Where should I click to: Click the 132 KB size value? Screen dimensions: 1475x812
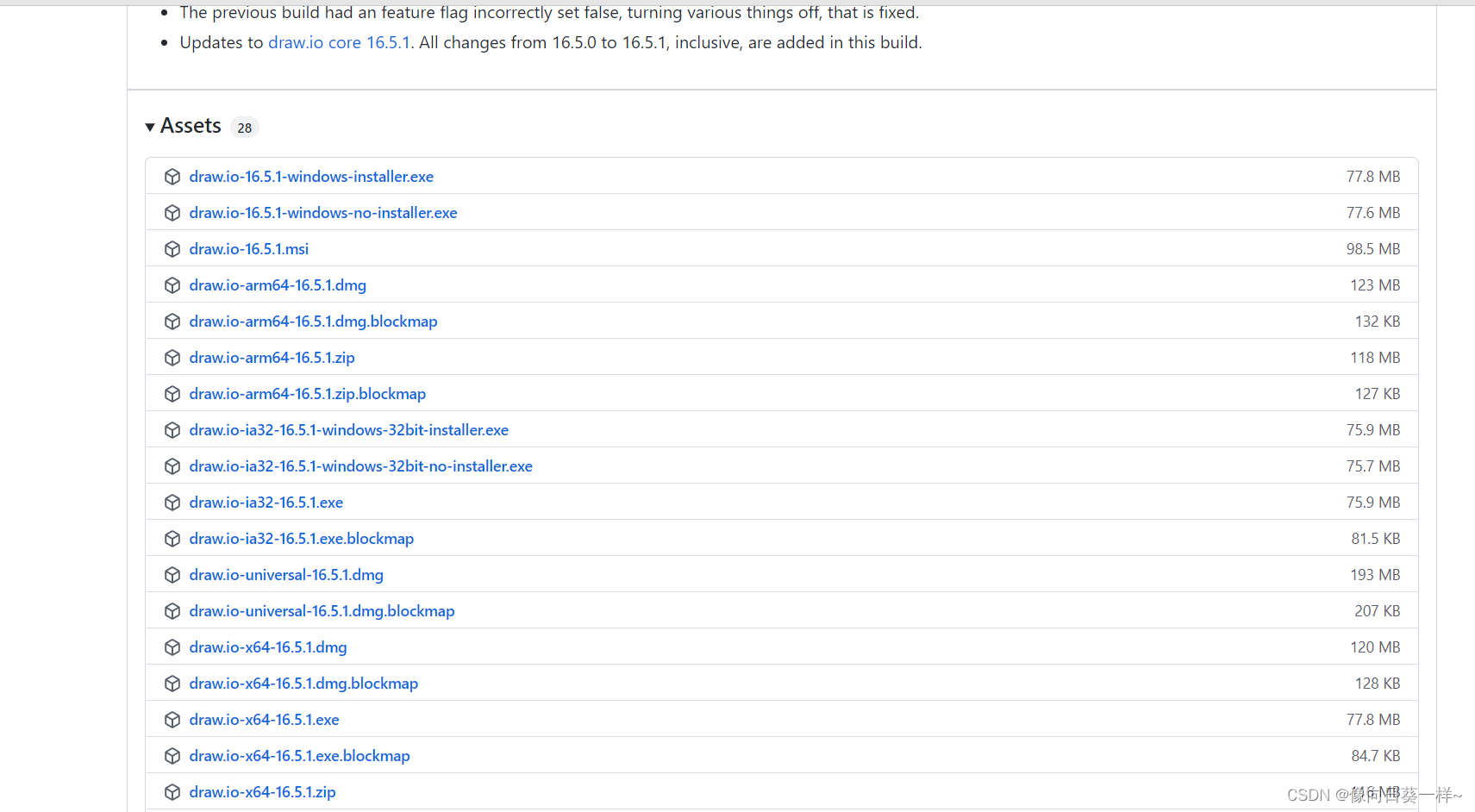1378,322
